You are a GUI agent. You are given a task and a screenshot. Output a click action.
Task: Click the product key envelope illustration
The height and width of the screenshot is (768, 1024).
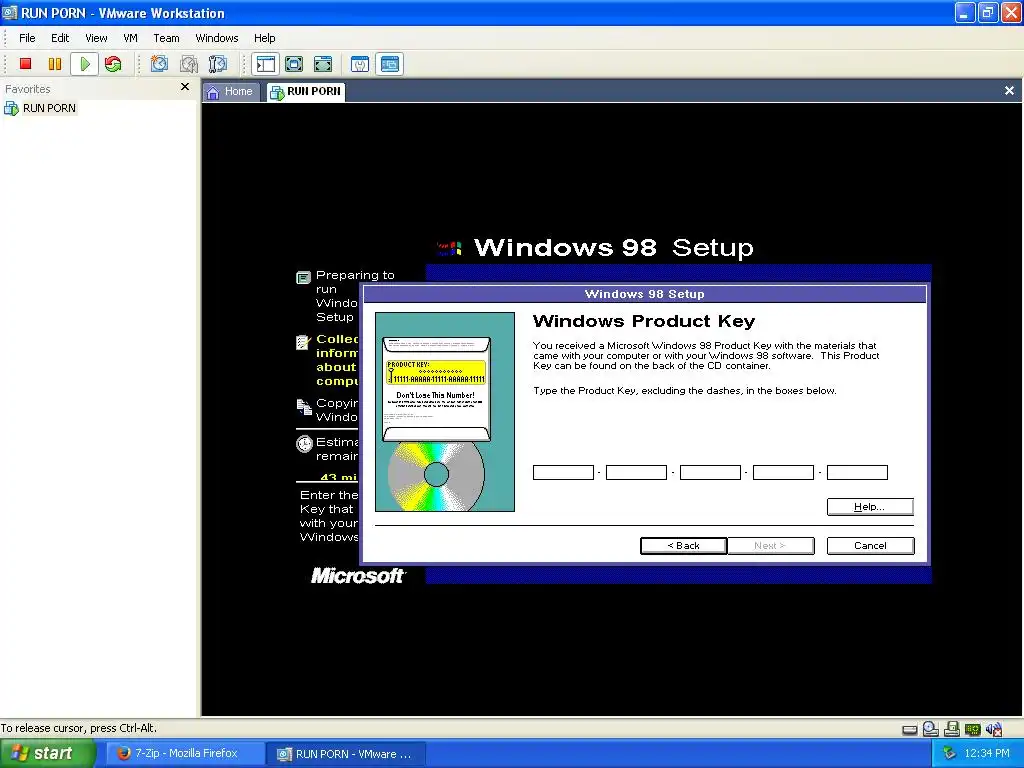coord(436,389)
